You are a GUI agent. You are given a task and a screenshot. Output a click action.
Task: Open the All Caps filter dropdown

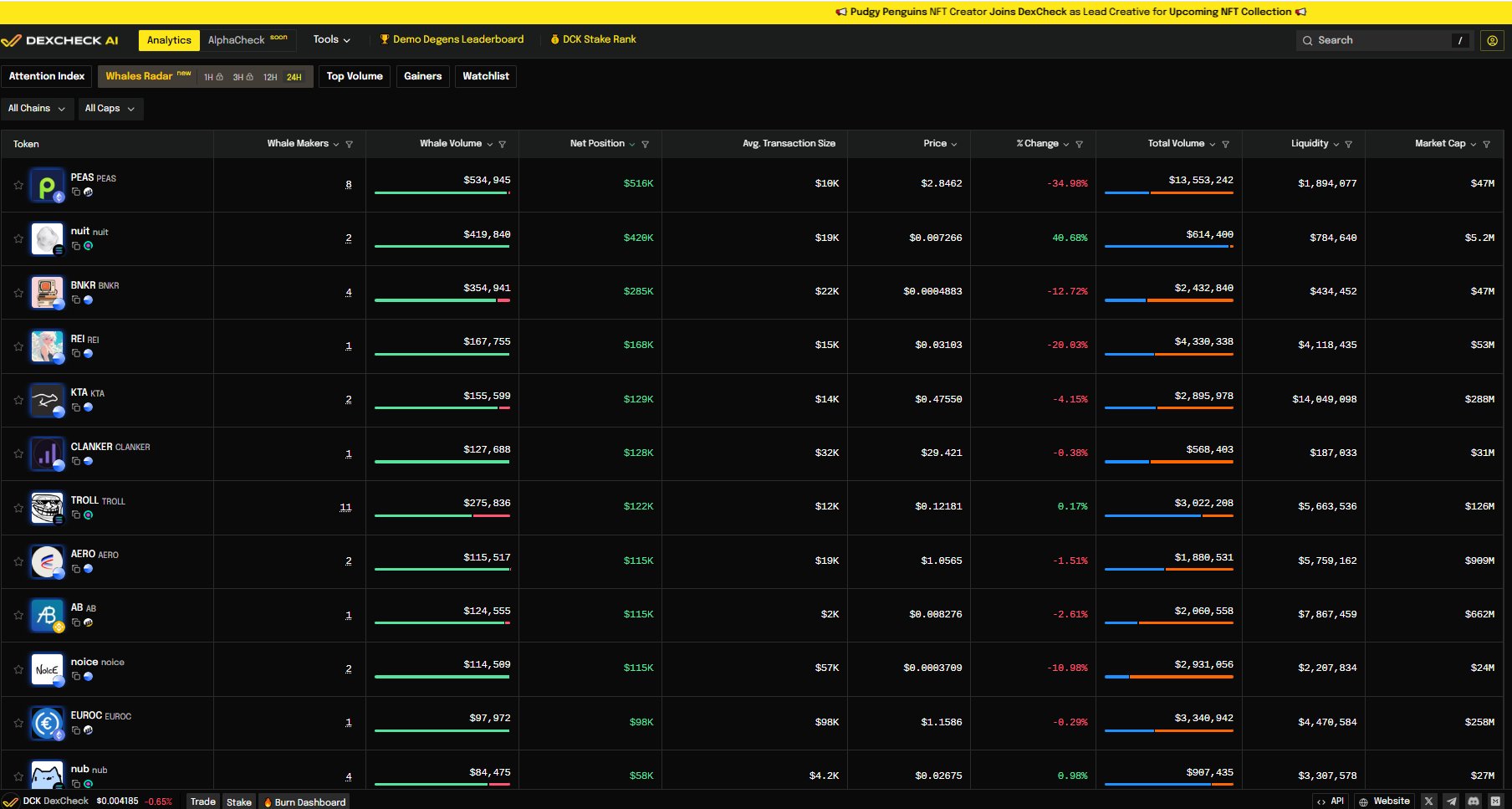pos(110,109)
